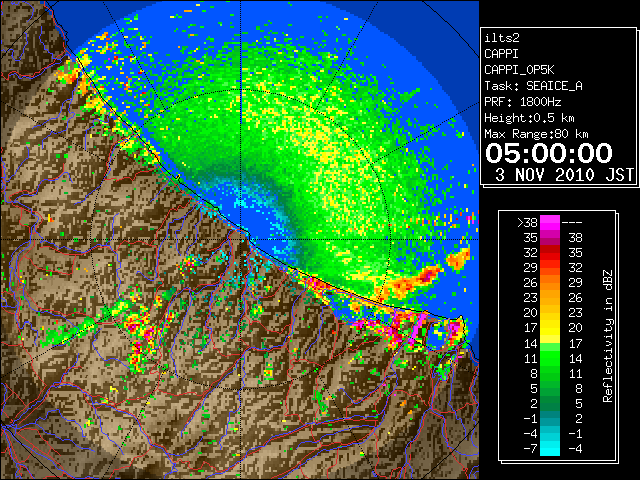Screen dimensions: 640x480
Task: Click the 'PRF: 1800Hz' text
Action: click(523, 102)
